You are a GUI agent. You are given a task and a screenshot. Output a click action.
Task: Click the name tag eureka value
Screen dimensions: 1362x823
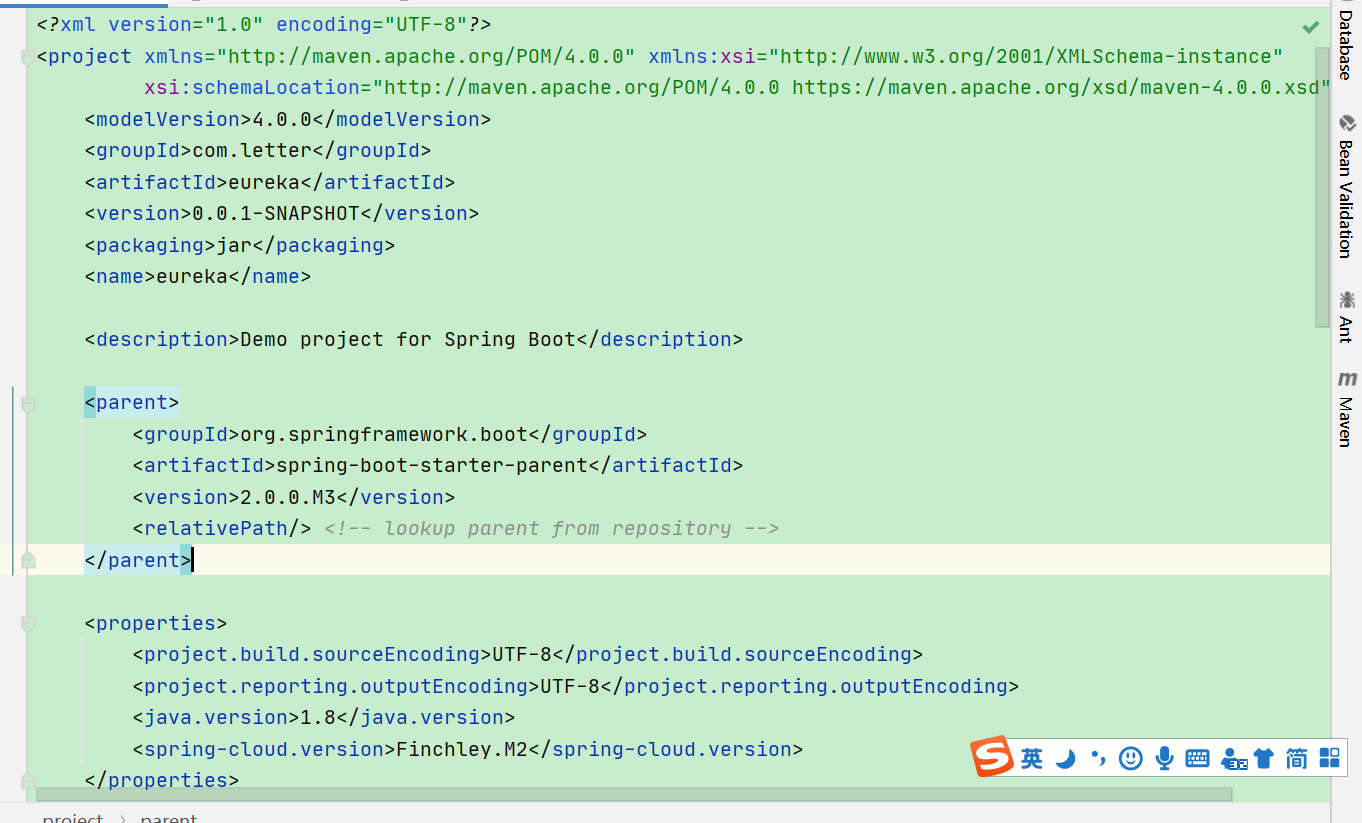click(192, 276)
